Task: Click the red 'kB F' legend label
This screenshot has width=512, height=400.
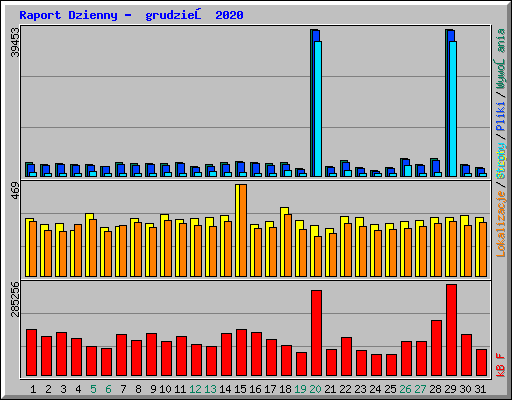Action: pos(501,365)
